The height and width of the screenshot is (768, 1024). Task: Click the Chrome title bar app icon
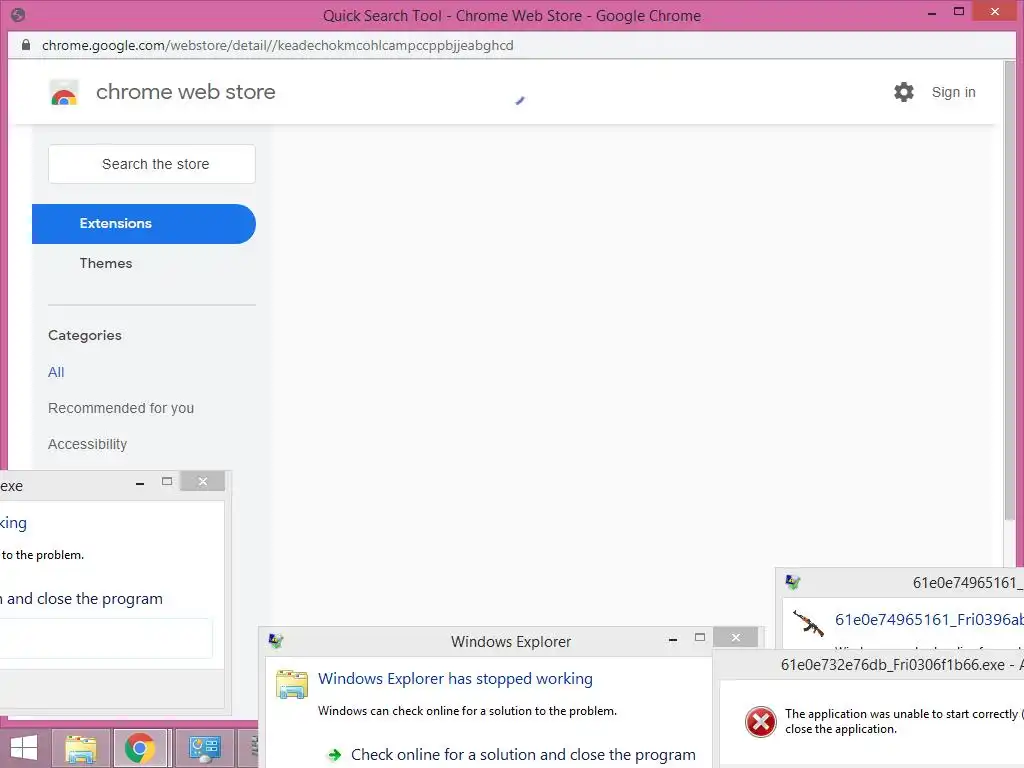[x=18, y=15]
